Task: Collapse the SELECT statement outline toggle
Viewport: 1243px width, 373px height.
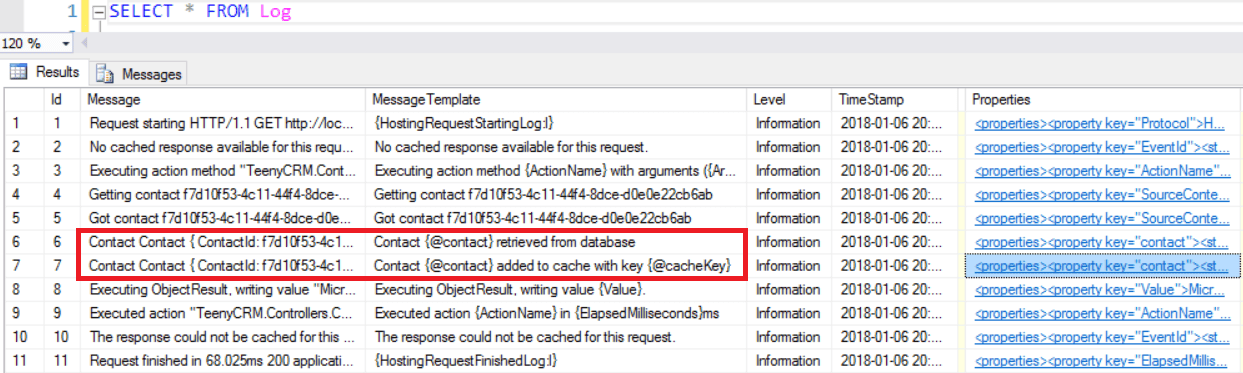Action: click(97, 14)
